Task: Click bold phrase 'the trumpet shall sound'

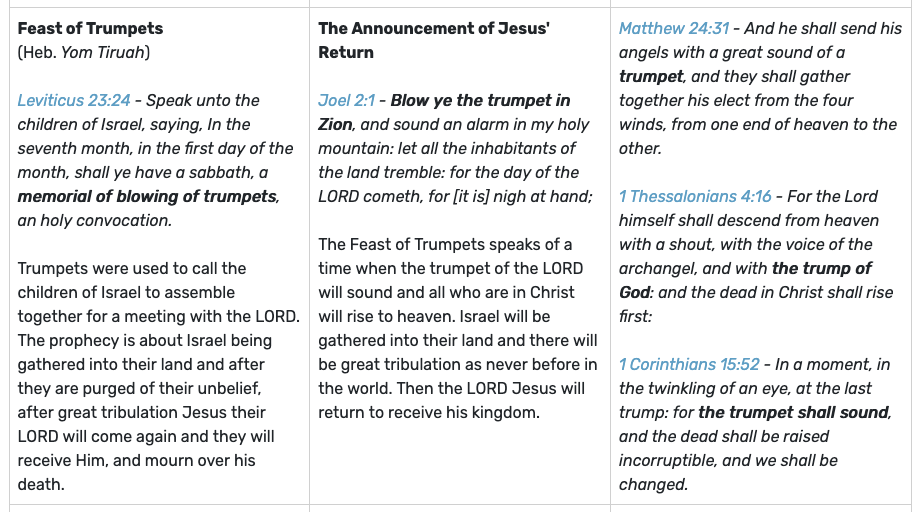Action: point(794,413)
